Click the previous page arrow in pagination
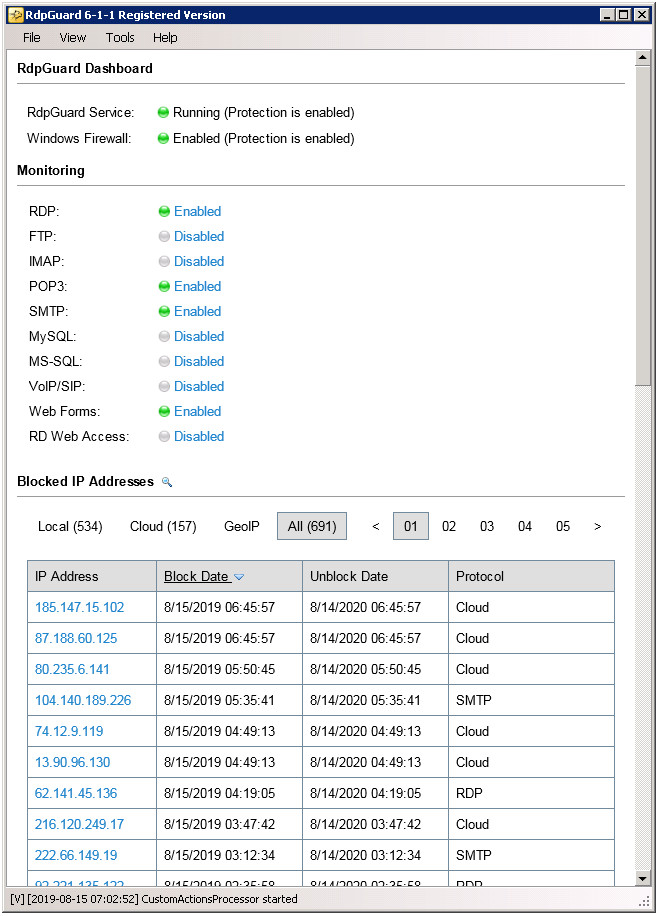 click(376, 527)
